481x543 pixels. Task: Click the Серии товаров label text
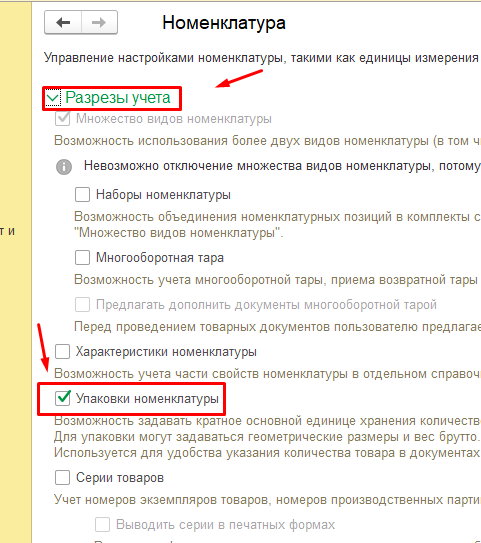pyautogui.click(x=120, y=478)
